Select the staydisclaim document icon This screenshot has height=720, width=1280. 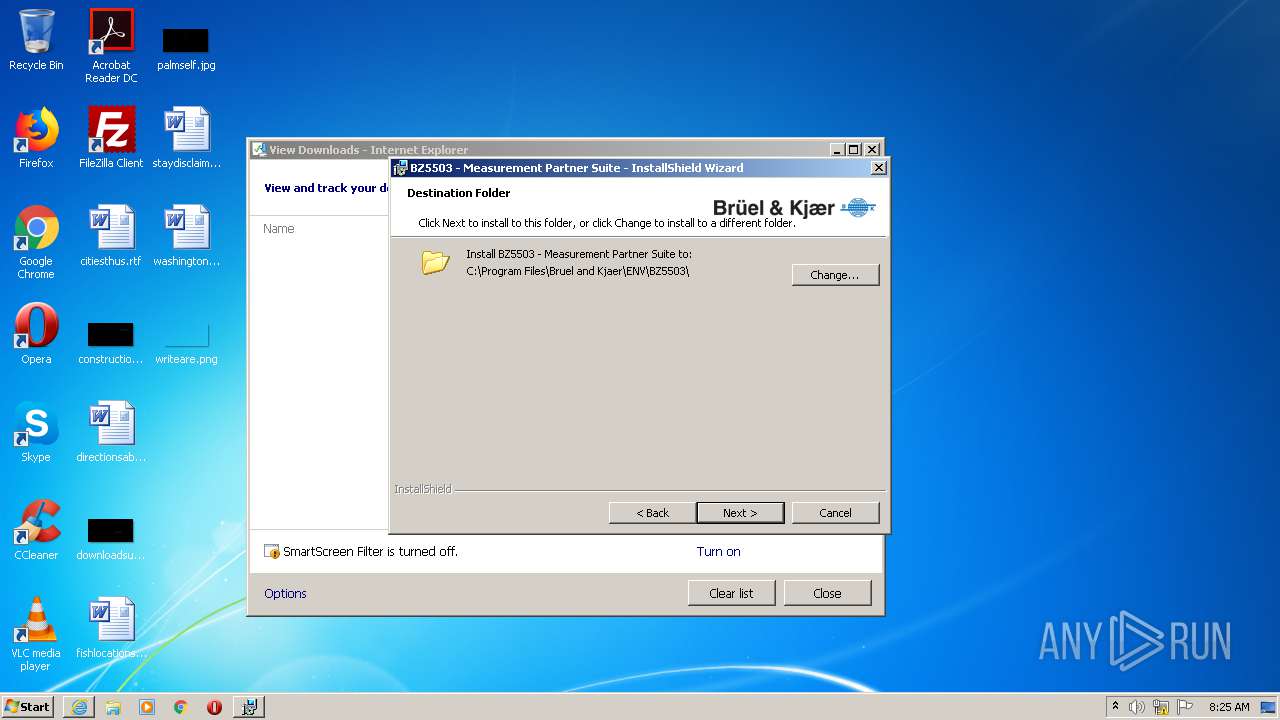[x=186, y=138]
